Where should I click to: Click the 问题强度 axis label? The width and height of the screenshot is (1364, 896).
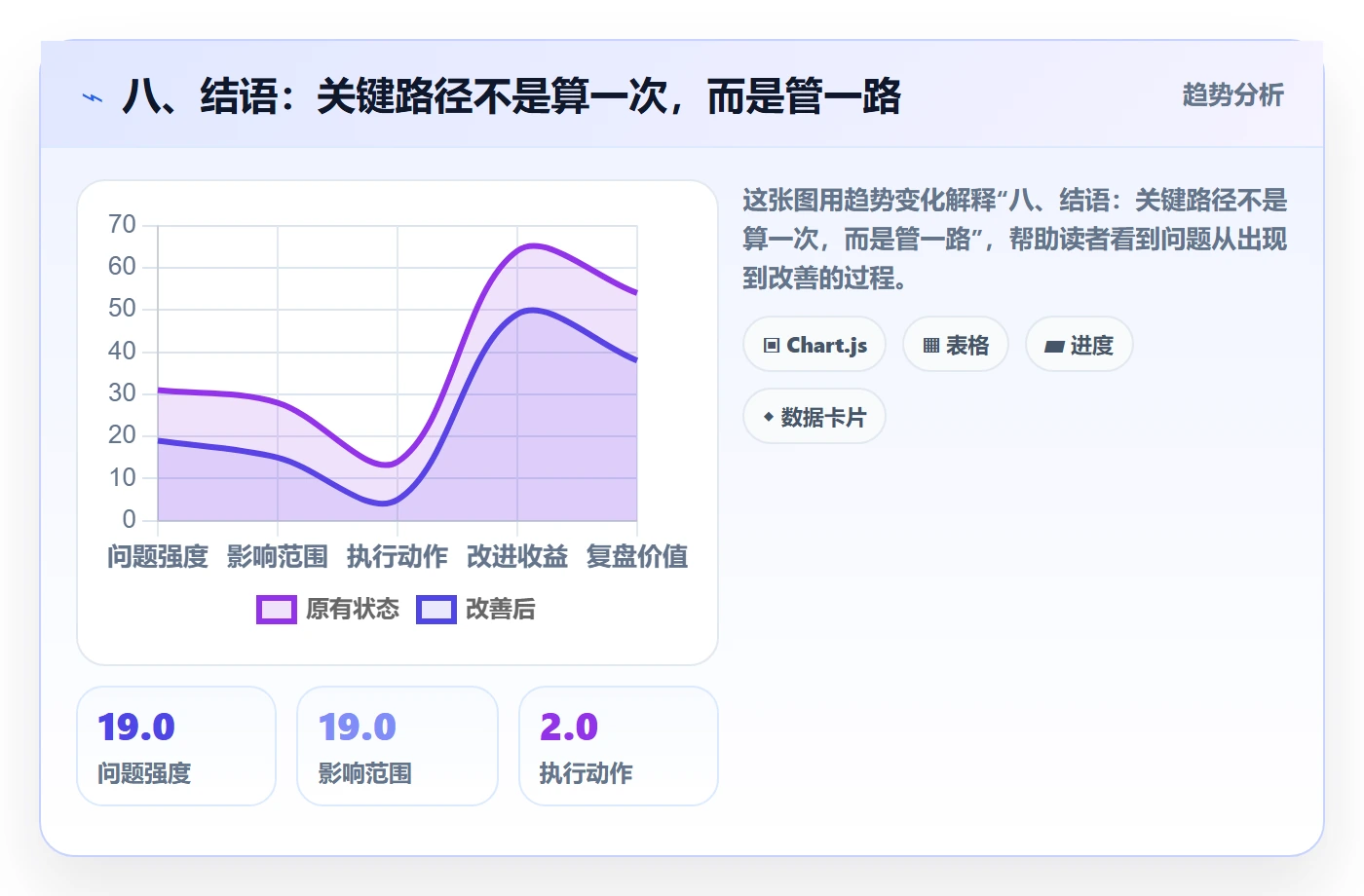158,556
